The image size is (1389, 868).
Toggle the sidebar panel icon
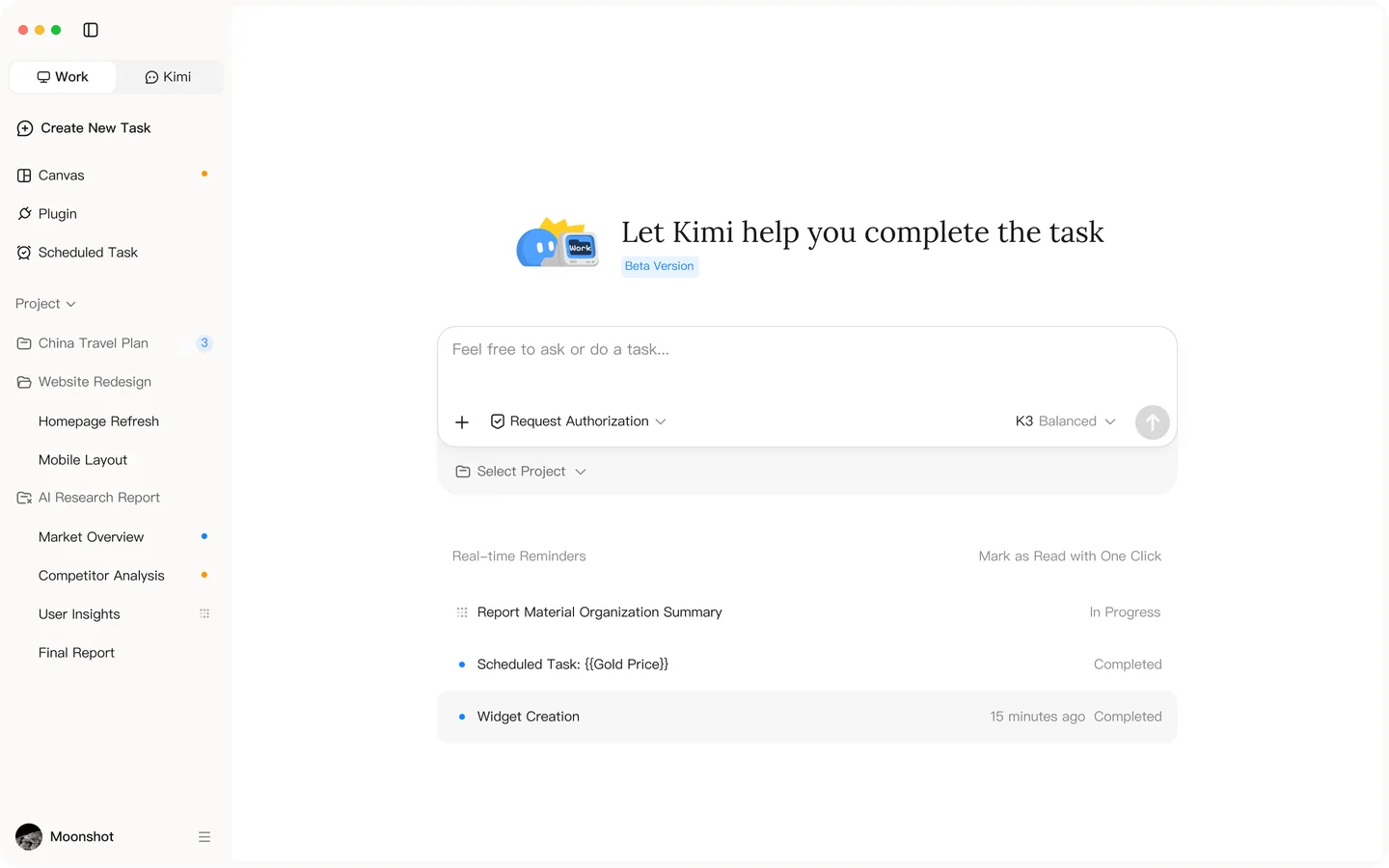[x=91, y=30]
